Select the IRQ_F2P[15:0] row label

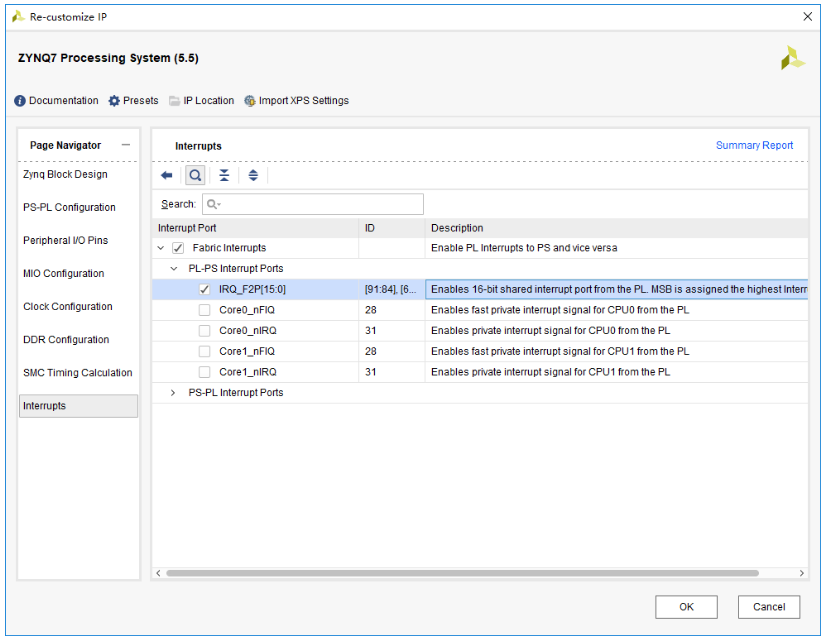click(252, 290)
